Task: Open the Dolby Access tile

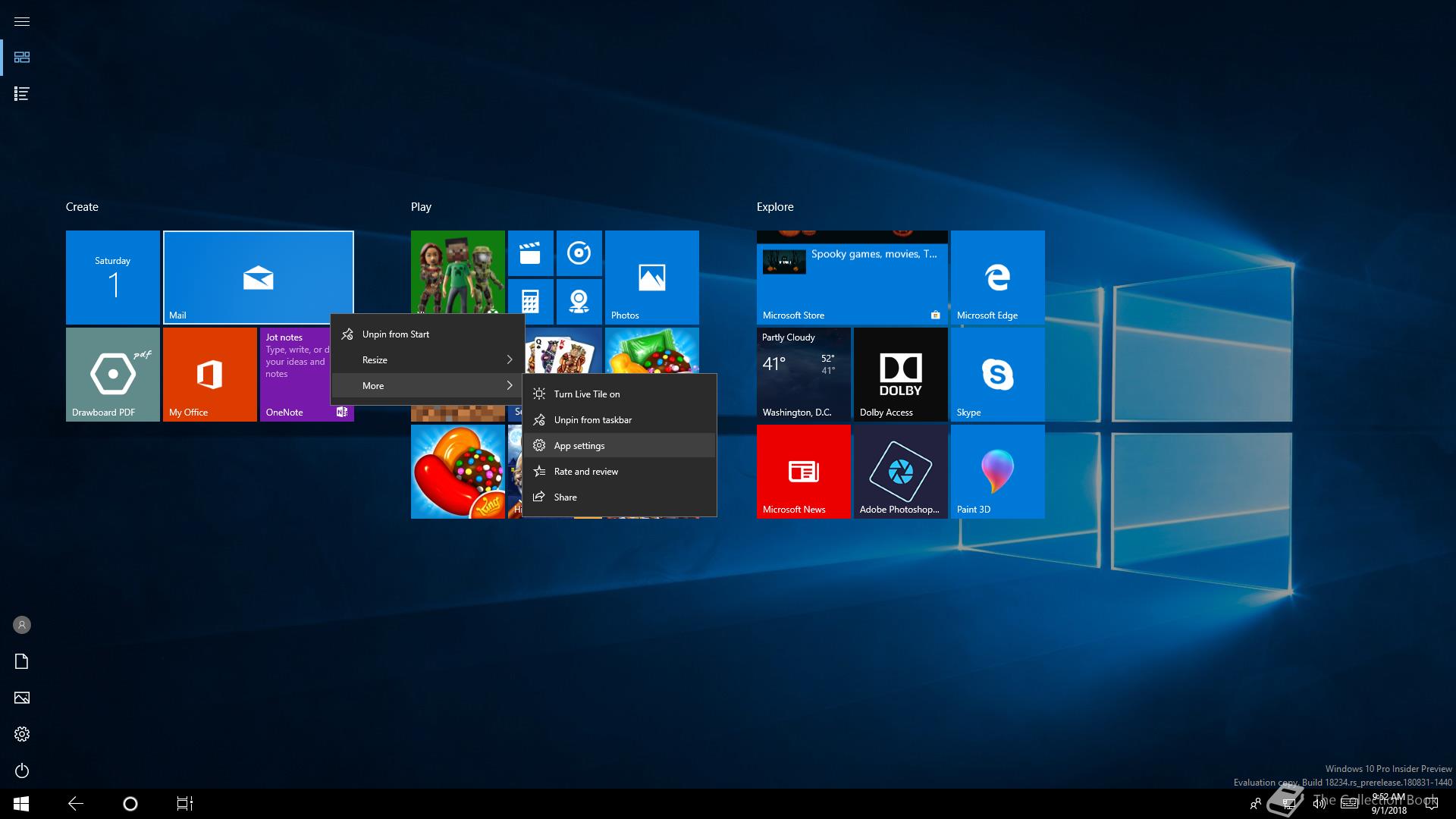Action: pos(900,374)
